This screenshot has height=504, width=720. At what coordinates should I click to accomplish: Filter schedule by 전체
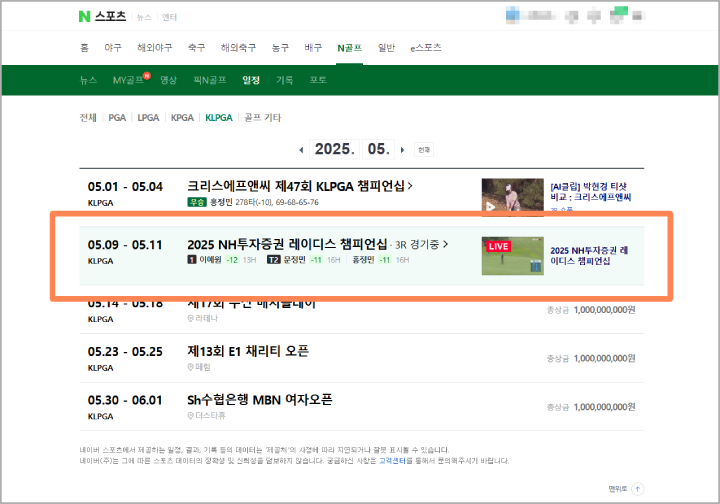pyautogui.click(x=88, y=118)
